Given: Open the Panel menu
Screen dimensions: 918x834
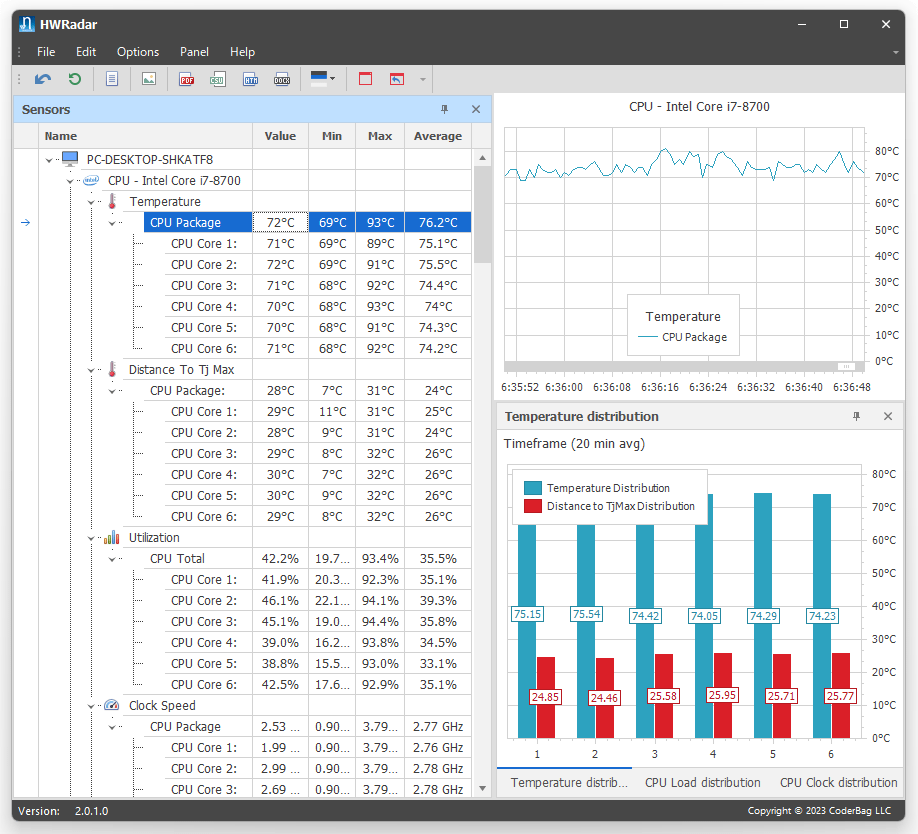Looking at the screenshot, I should [194, 52].
